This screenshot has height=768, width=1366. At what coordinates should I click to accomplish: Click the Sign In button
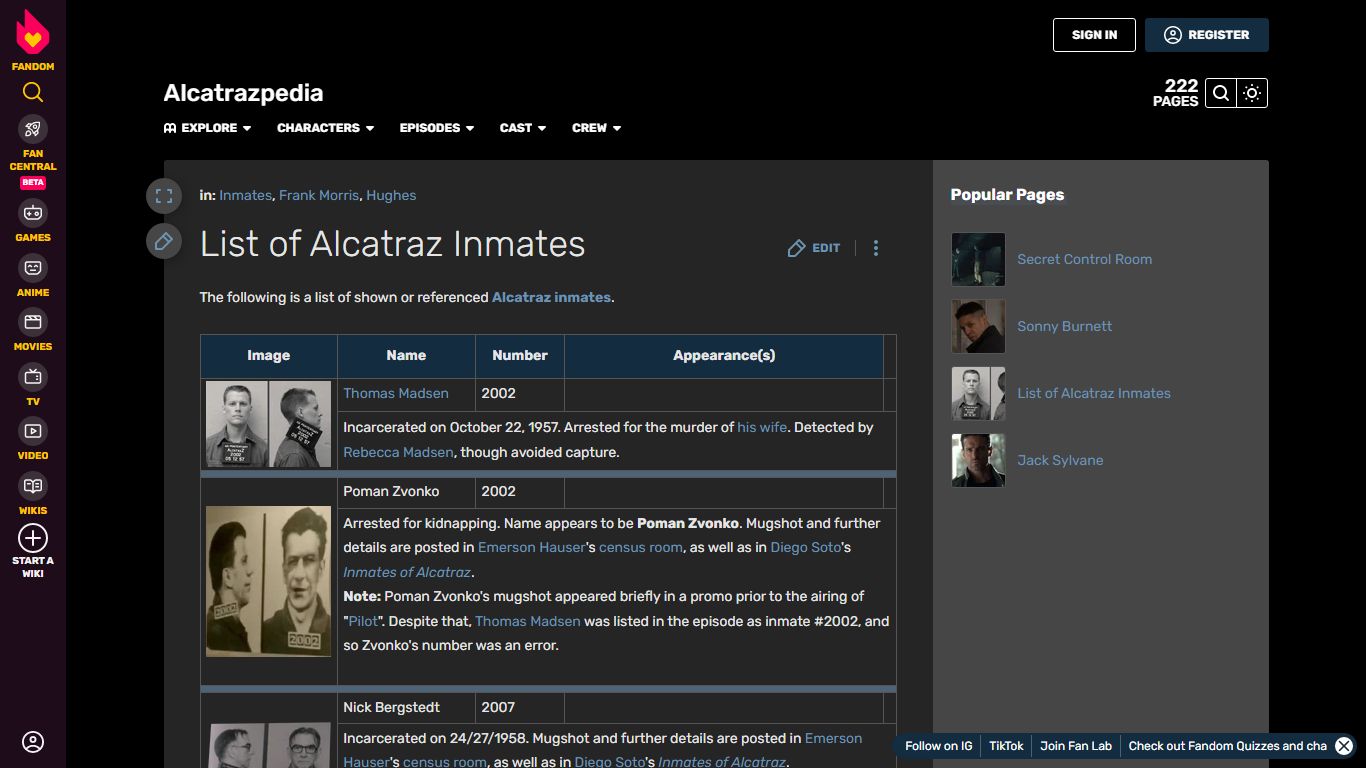[x=1094, y=35]
